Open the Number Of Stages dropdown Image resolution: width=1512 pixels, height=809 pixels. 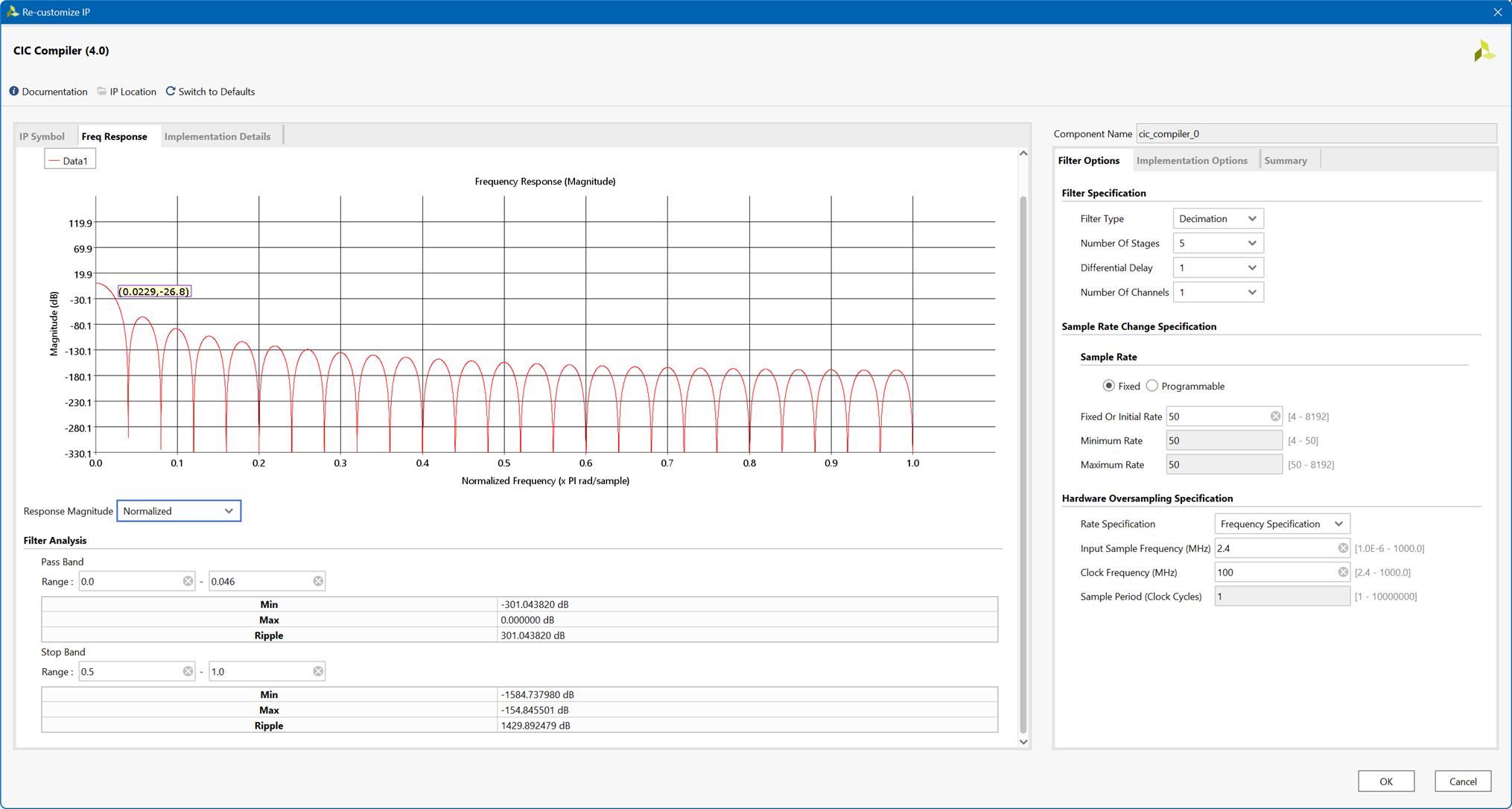tap(1218, 243)
